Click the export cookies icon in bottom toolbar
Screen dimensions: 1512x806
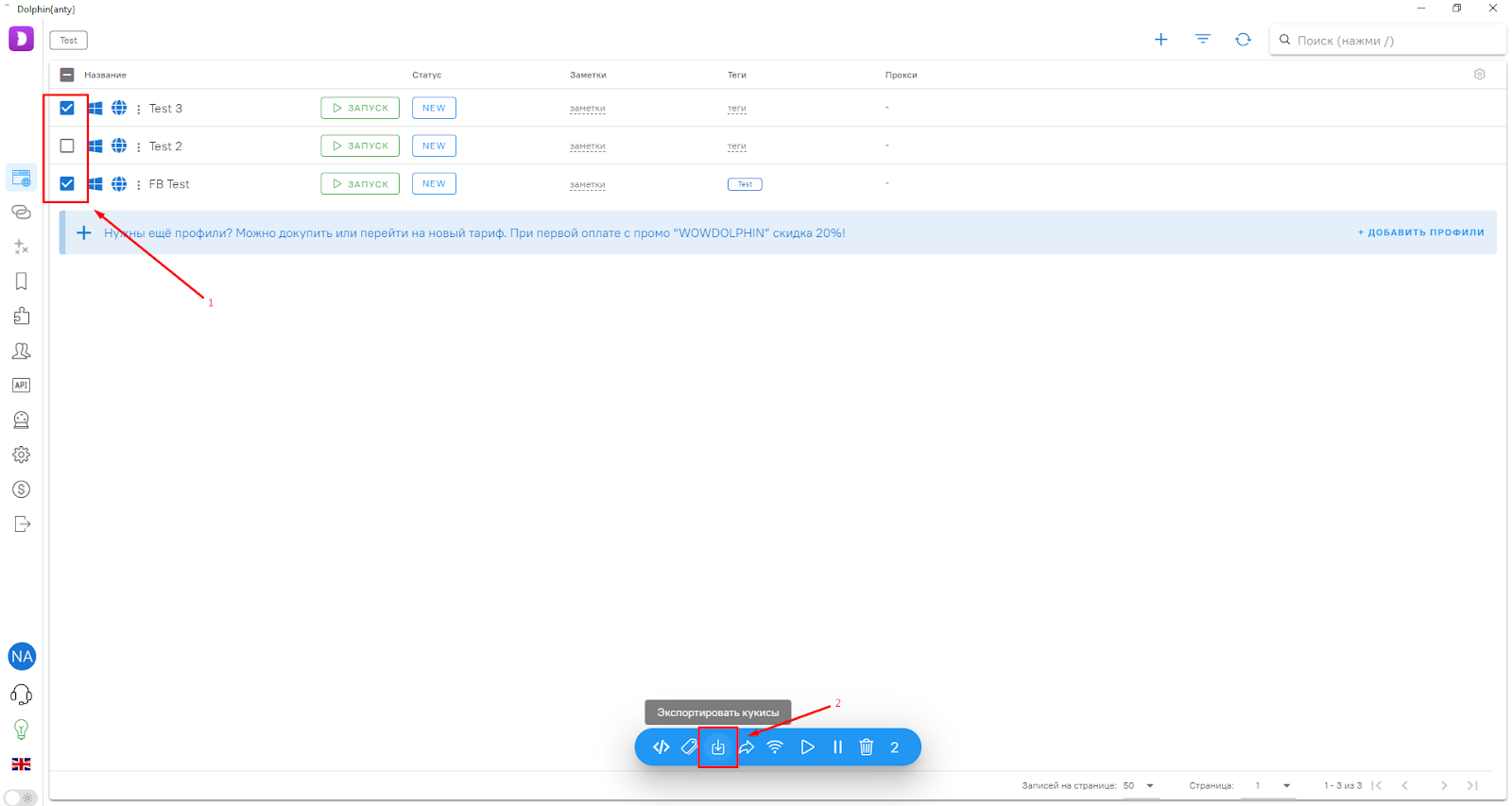718,747
